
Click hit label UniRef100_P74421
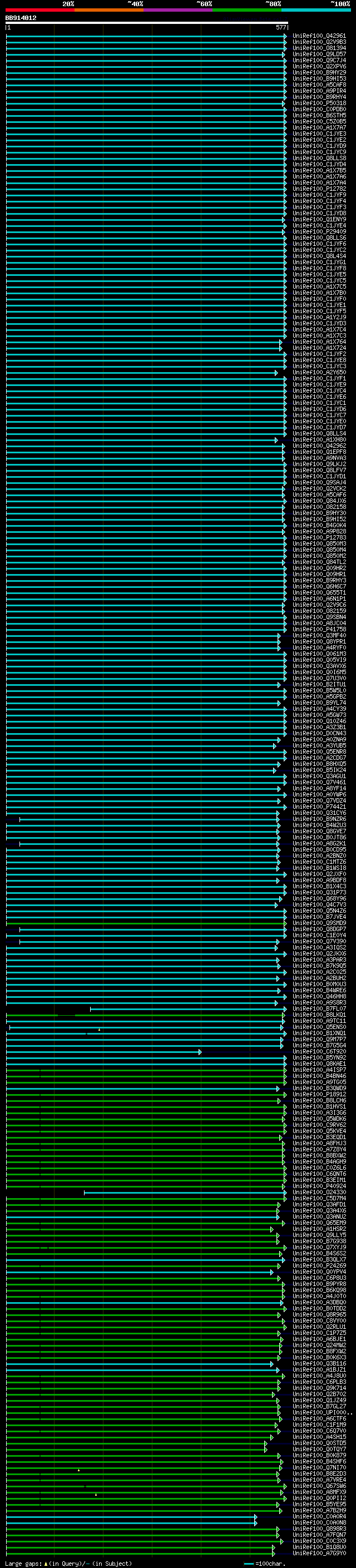(319, 807)
